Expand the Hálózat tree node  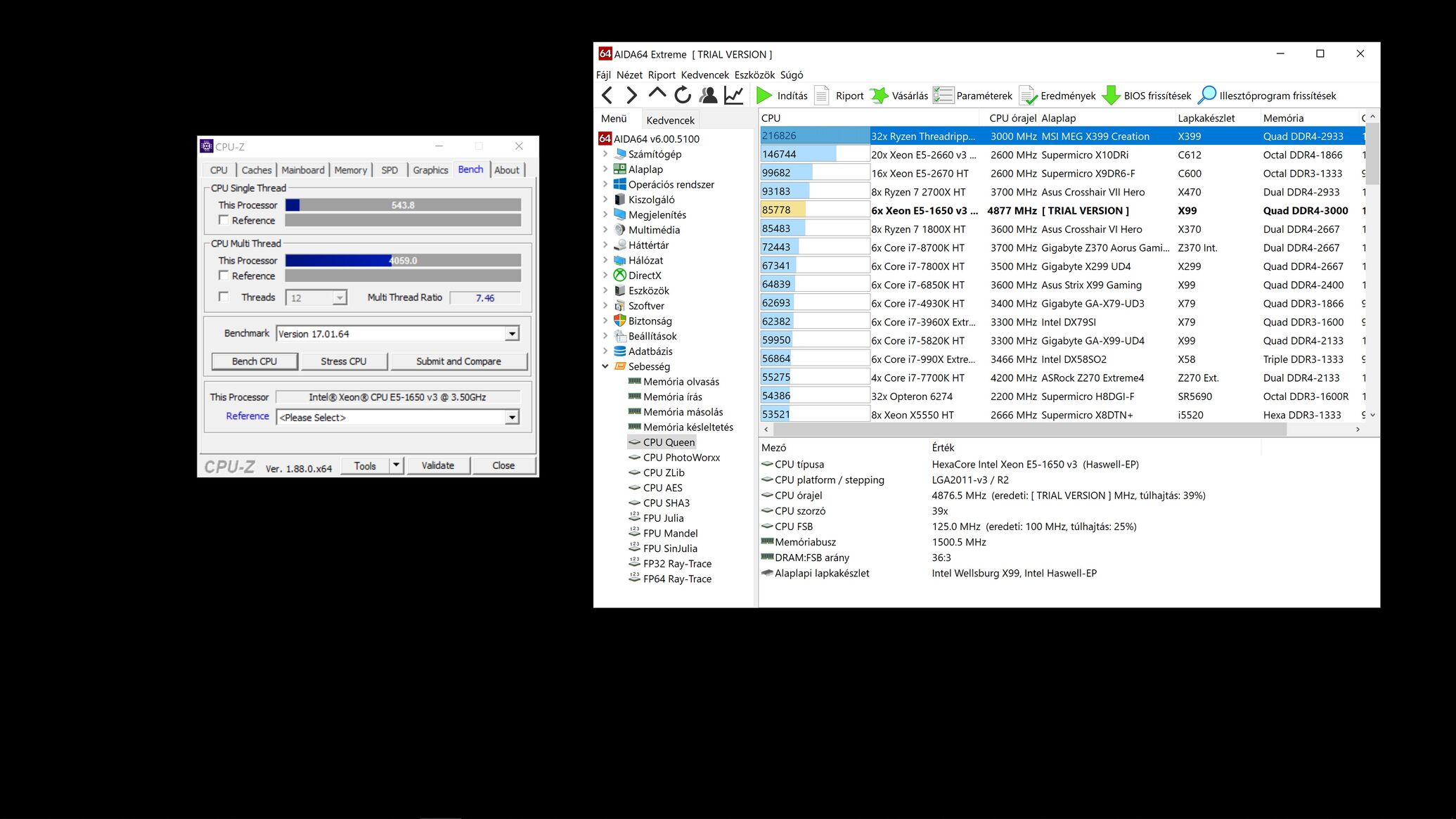(x=605, y=260)
